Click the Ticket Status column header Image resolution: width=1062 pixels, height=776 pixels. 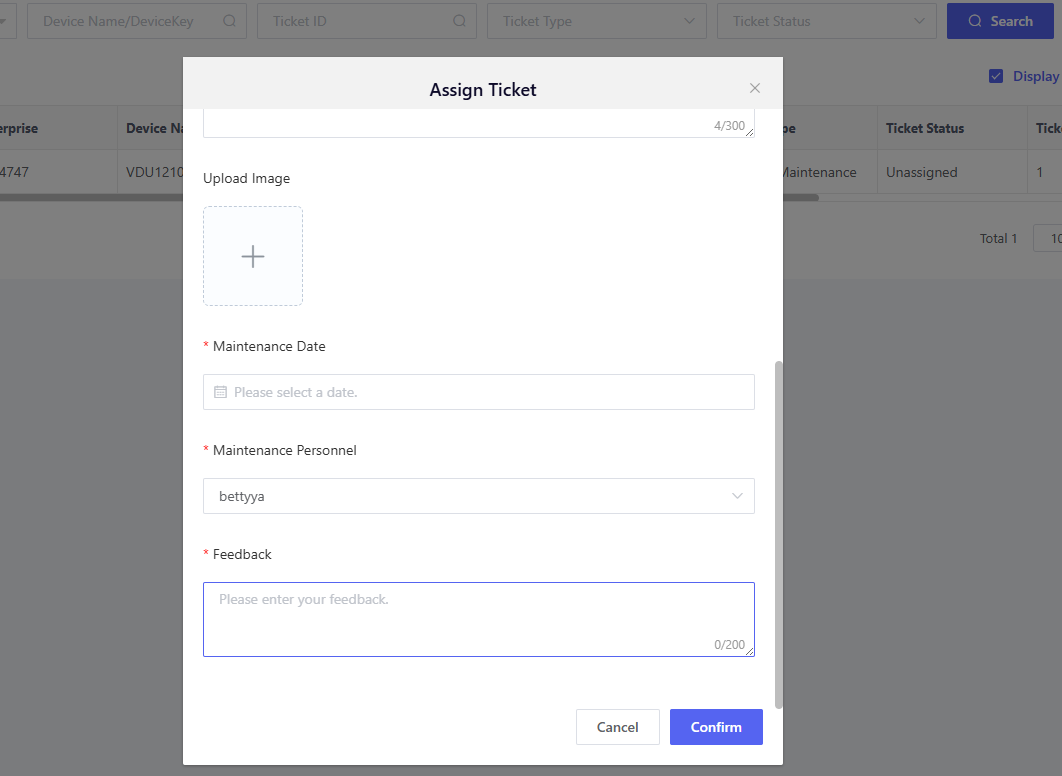click(x=924, y=128)
